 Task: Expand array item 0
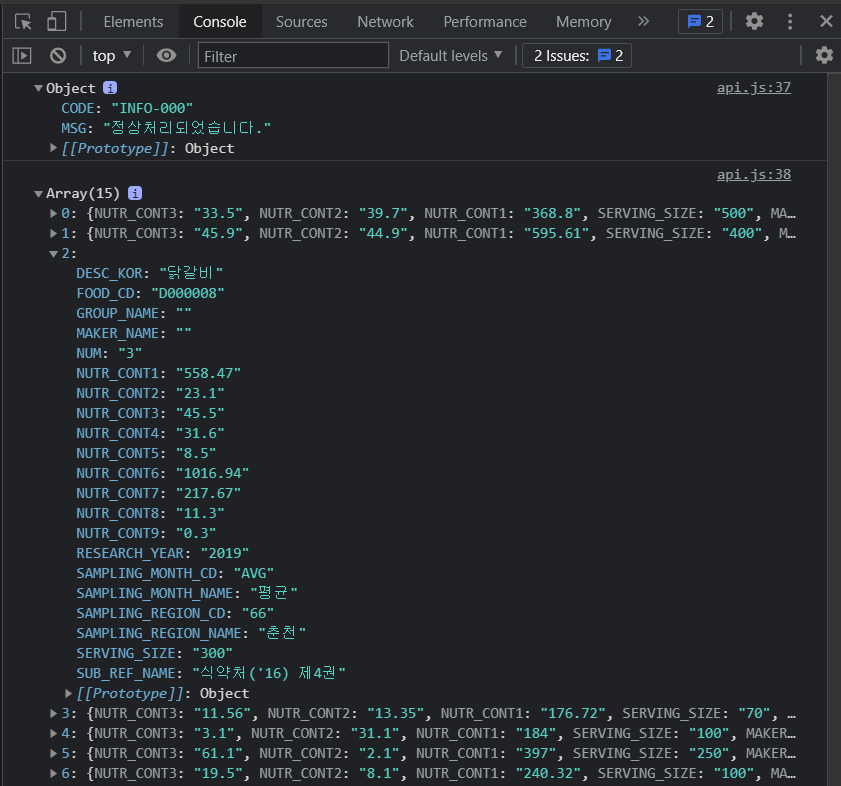(x=54, y=213)
